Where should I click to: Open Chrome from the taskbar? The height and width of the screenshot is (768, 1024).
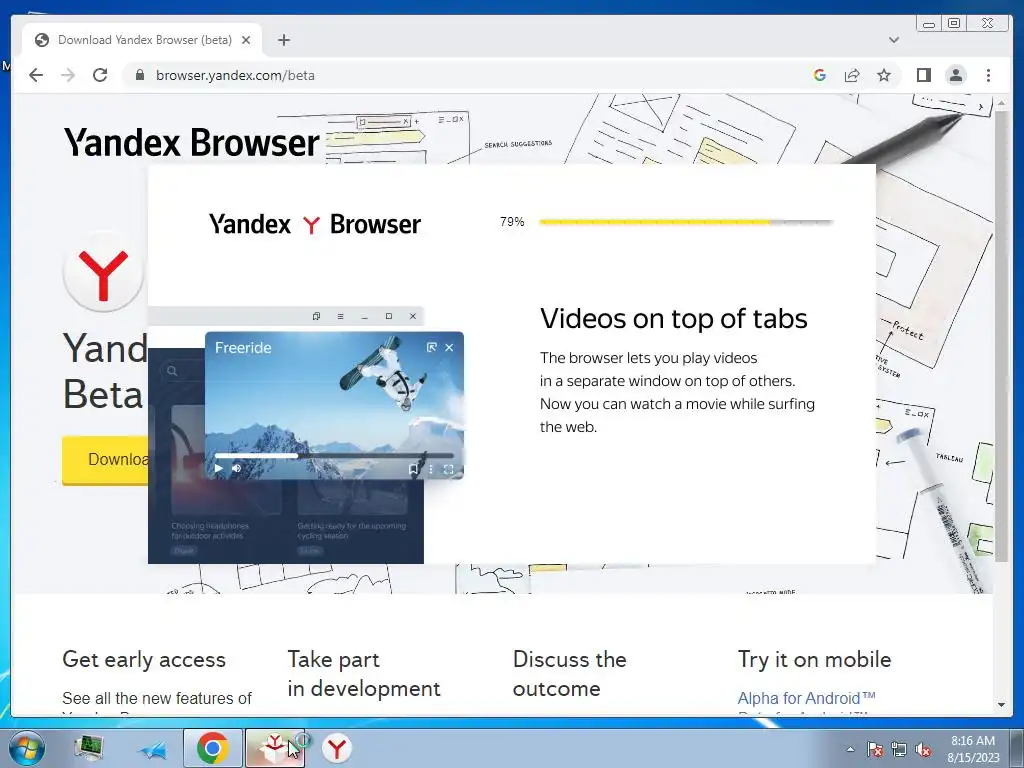[x=212, y=748]
